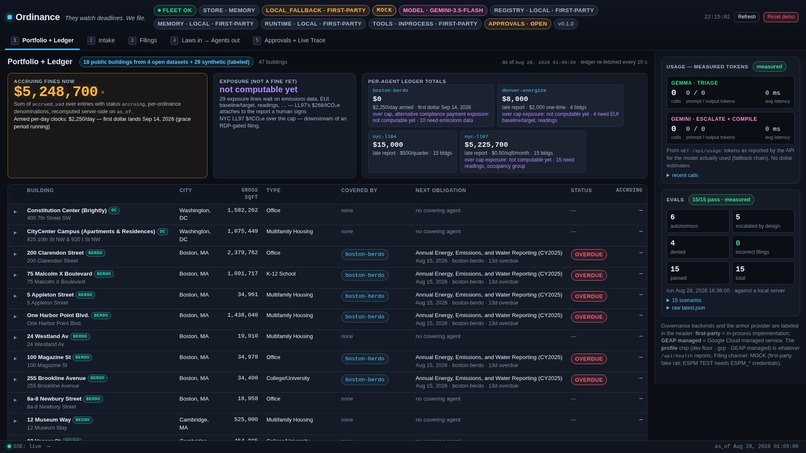
Task: Expand the 75 Malcolm X Boulevard row
Action: [15, 275]
